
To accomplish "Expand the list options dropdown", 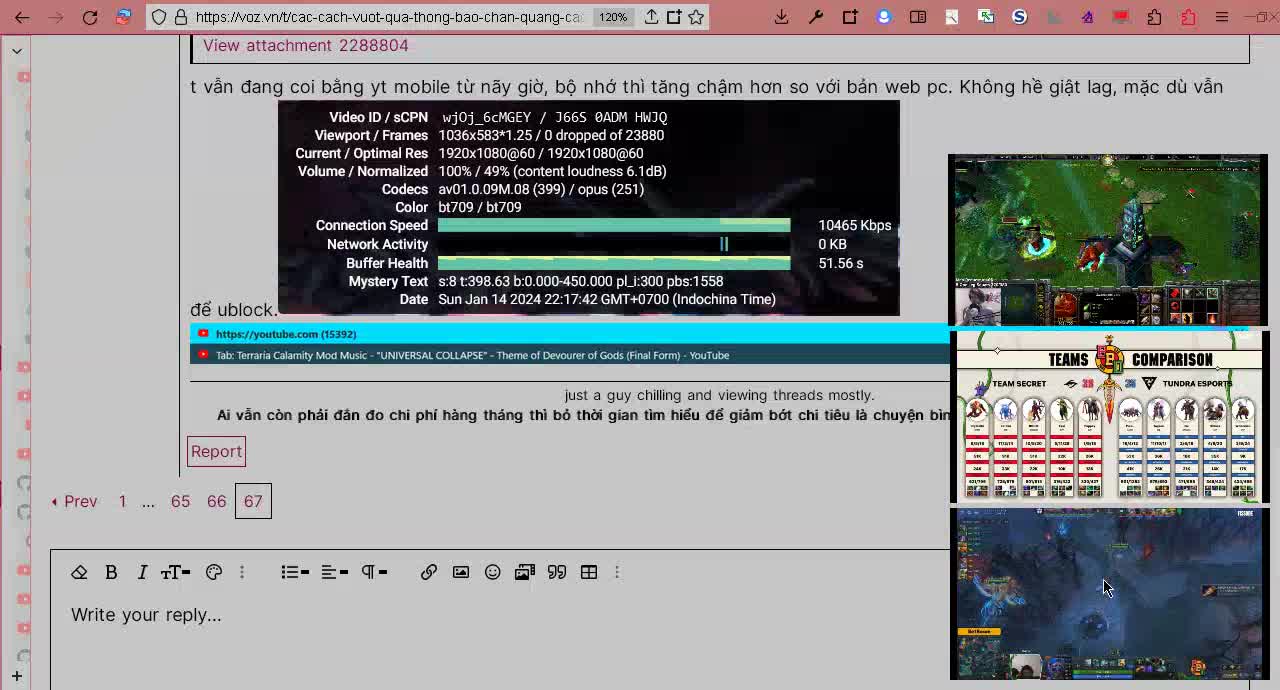I will click(x=294, y=572).
